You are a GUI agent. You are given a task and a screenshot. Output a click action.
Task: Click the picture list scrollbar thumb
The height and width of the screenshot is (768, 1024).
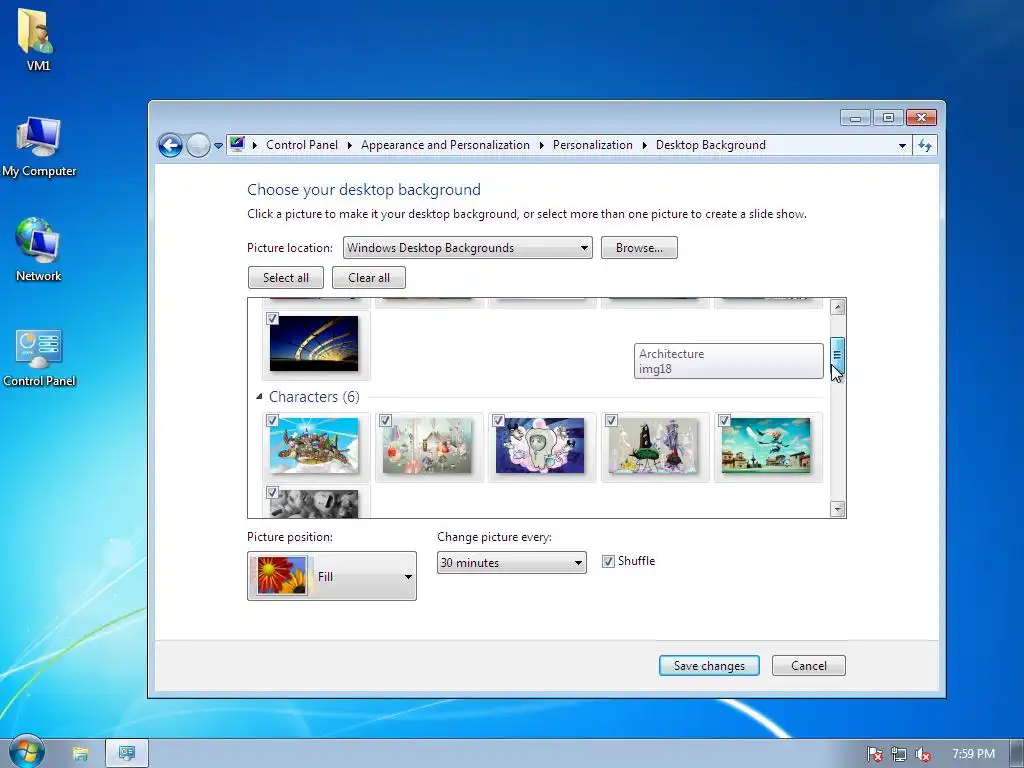coord(837,355)
